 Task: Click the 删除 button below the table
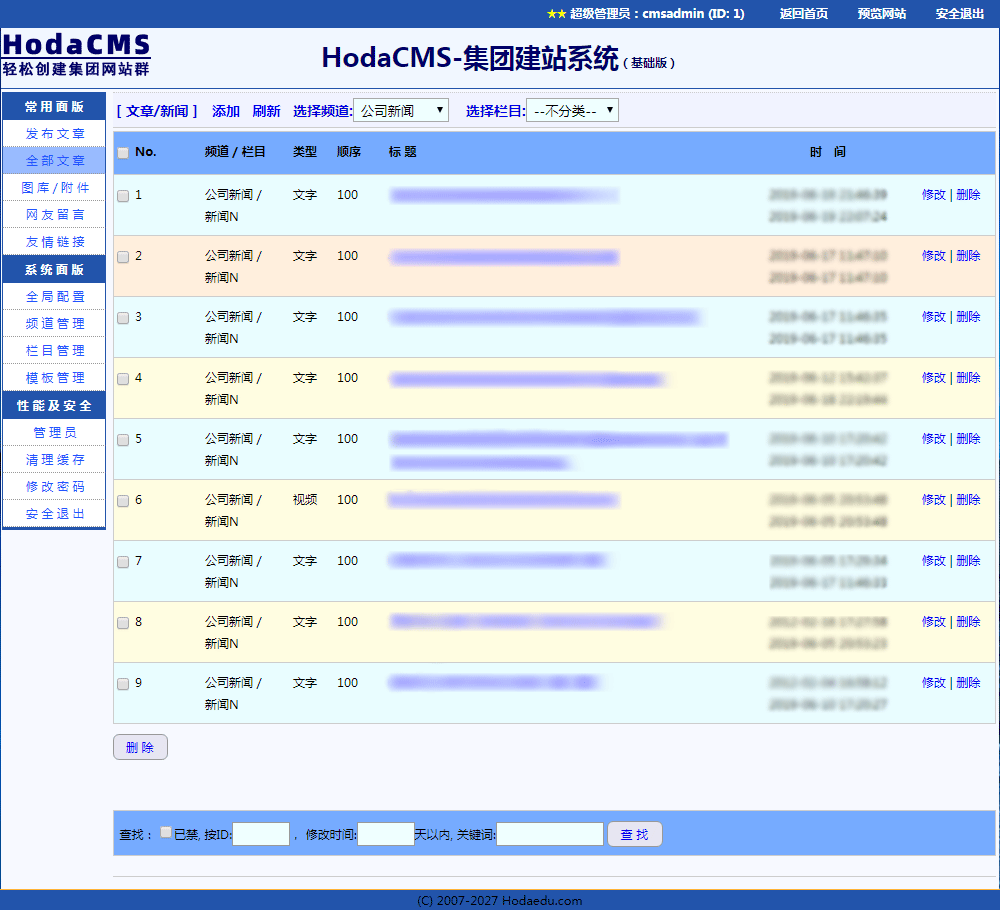[140, 747]
